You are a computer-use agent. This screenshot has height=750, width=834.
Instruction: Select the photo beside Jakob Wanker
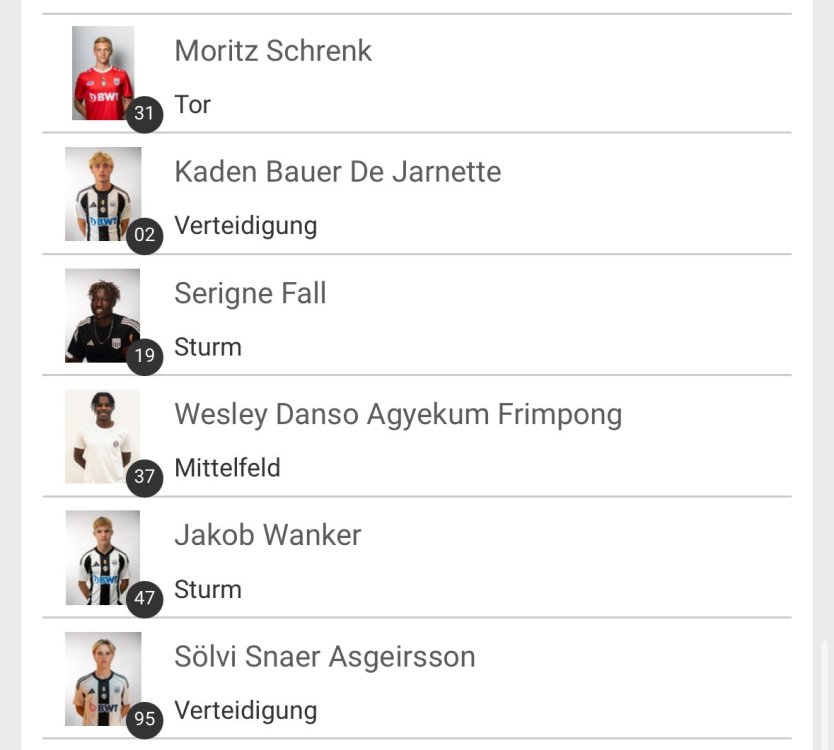pyautogui.click(x=102, y=557)
